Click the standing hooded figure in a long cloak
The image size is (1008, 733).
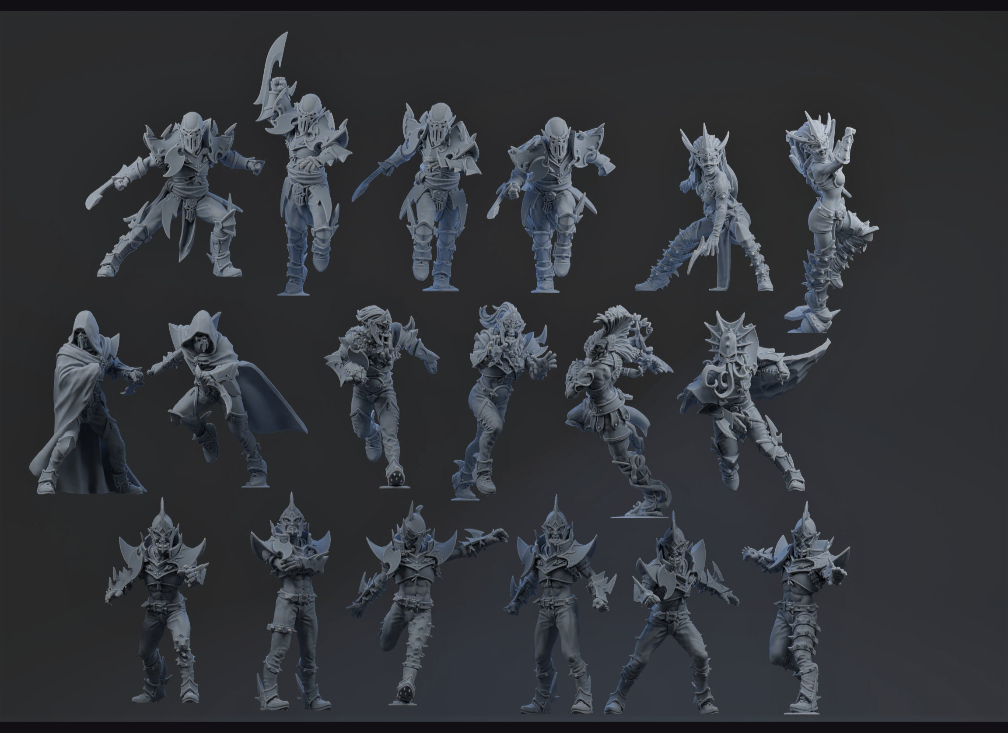click(87, 403)
